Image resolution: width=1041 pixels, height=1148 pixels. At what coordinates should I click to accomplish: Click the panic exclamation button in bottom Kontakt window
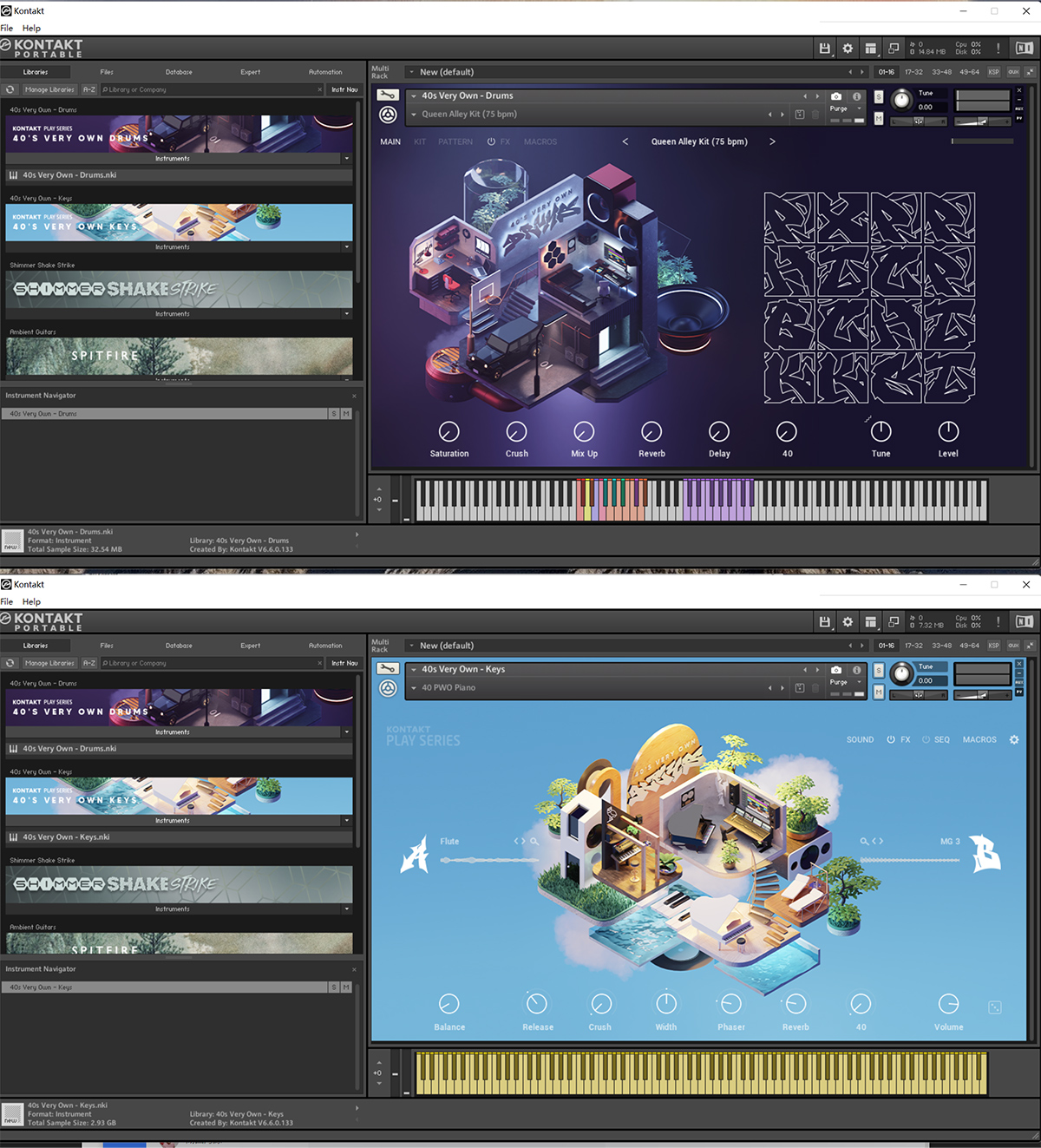click(998, 622)
